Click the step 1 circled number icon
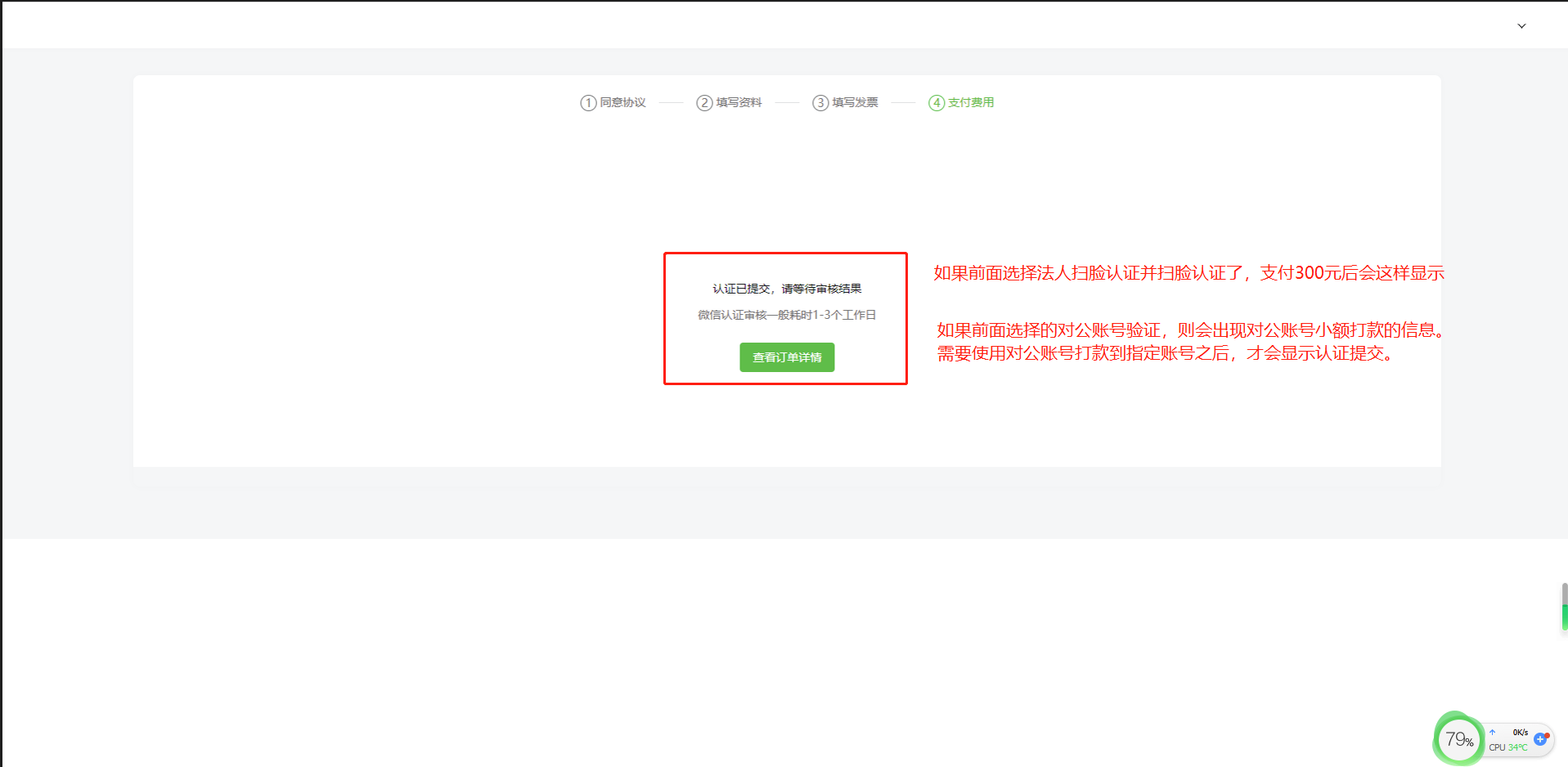 [587, 103]
